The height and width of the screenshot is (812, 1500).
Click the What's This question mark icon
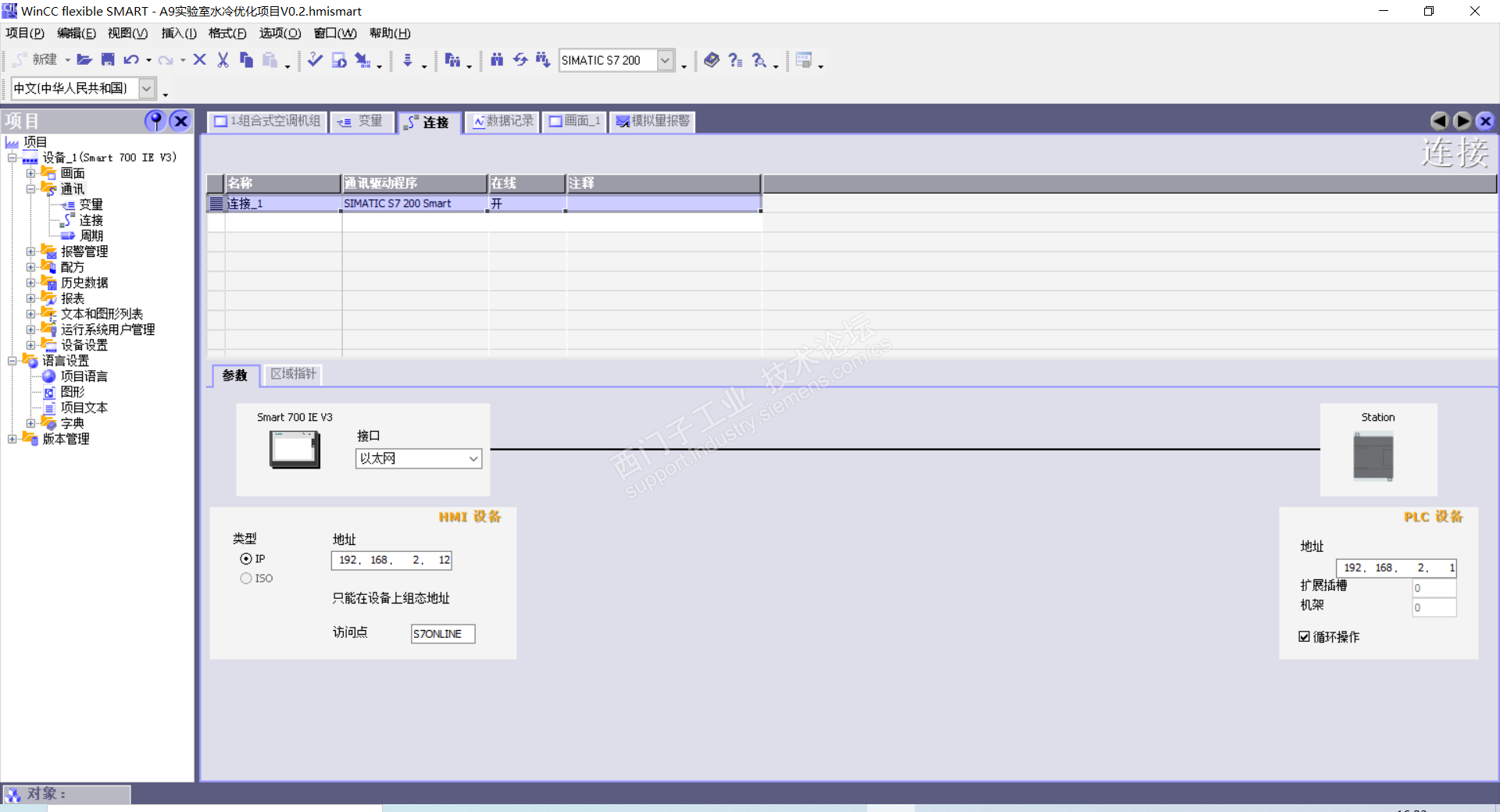click(x=735, y=60)
